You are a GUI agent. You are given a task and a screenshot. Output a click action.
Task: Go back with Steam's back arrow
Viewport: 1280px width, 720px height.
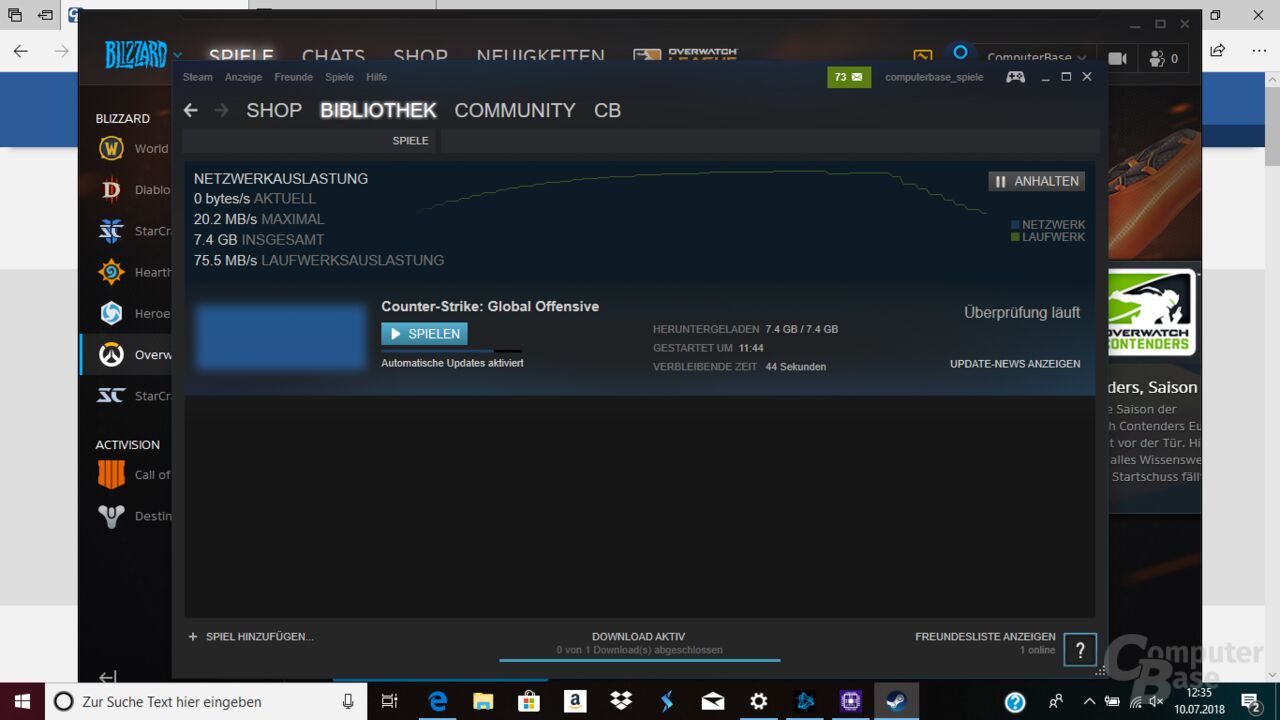tap(191, 110)
